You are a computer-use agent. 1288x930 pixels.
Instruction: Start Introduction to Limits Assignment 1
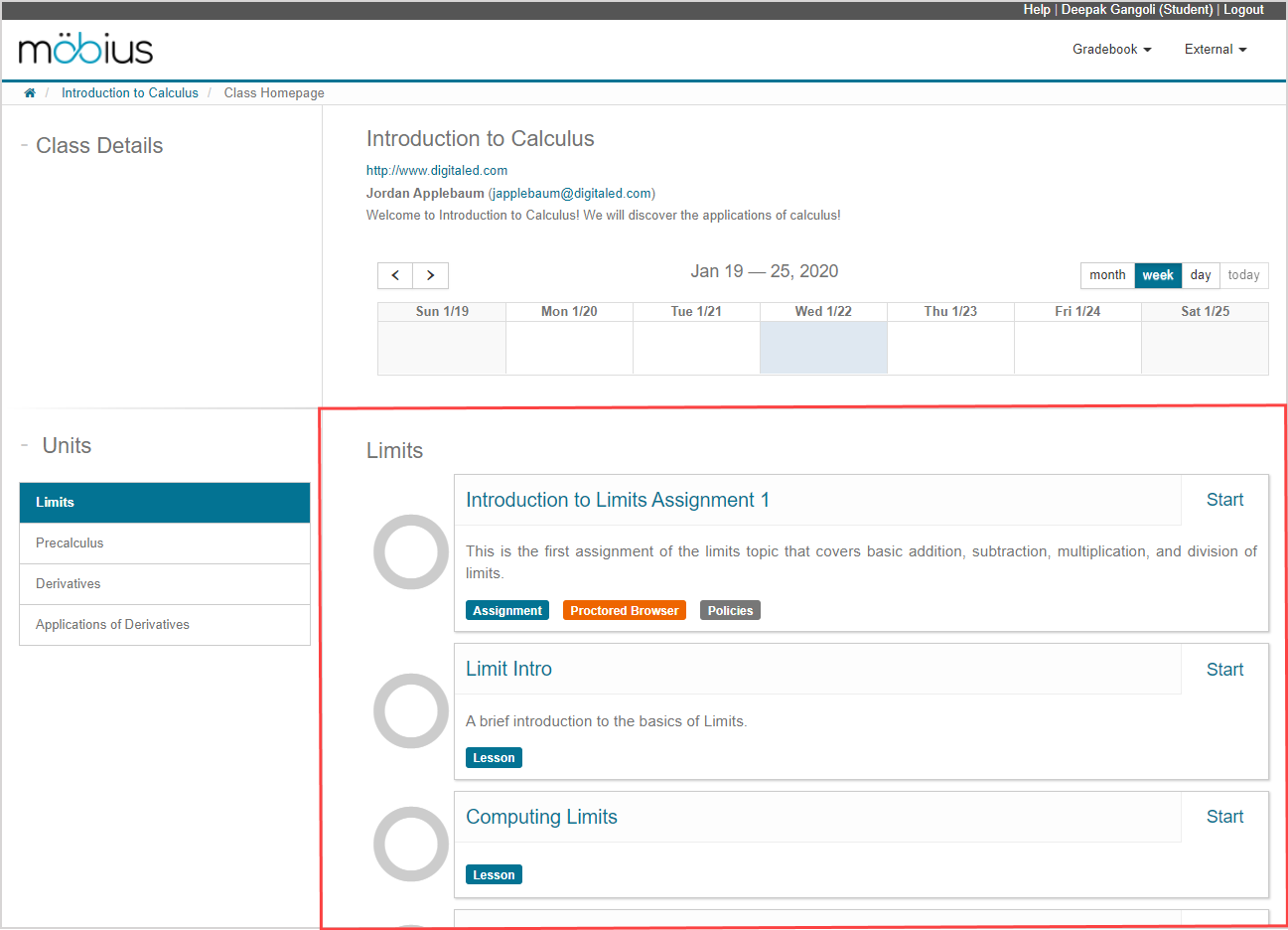click(x=1224, y=501)
